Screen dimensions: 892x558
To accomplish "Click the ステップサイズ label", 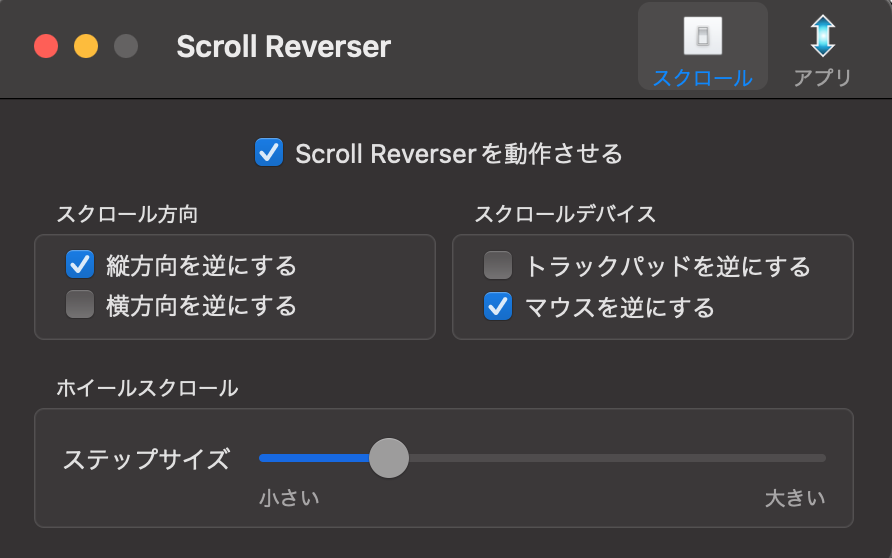I will tap(146, 459).
